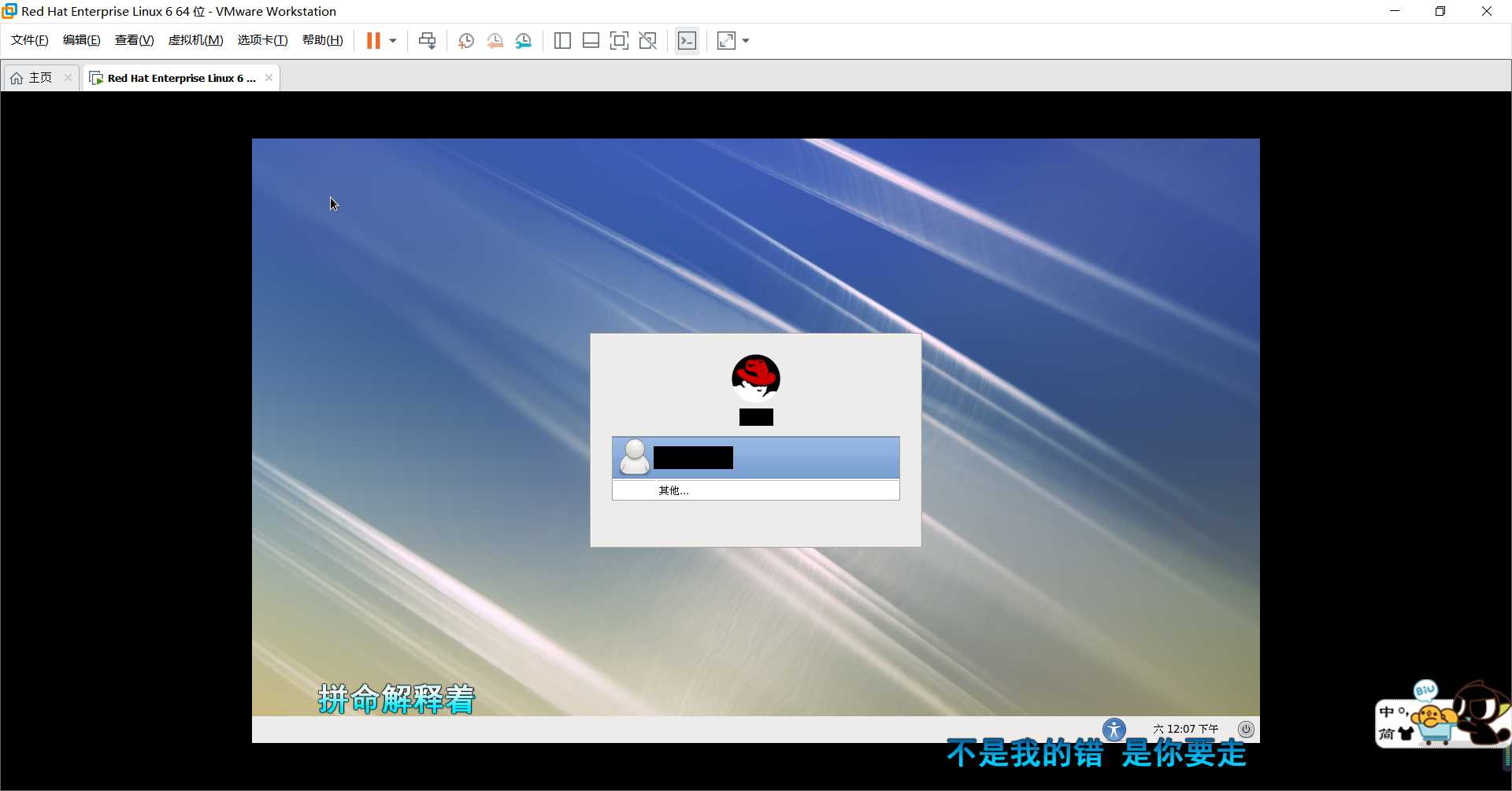Switch to the 主页 tab
This screenshot has width=1512, height=791.
(x=40, y=77)
